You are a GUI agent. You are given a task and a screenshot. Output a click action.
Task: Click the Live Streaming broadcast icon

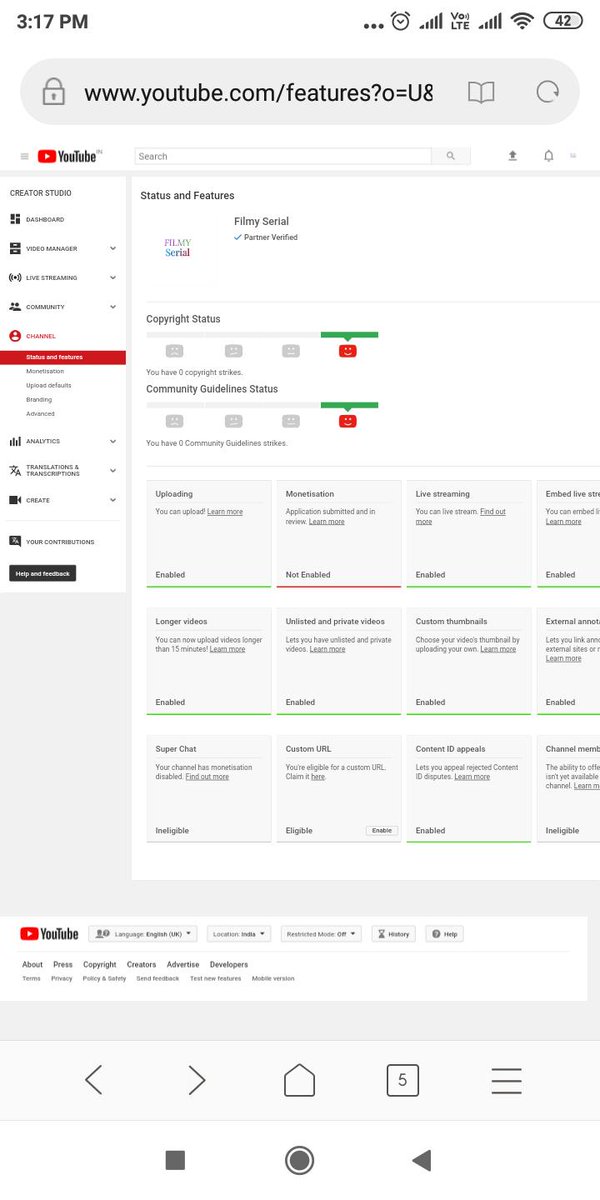pos(15,278)
